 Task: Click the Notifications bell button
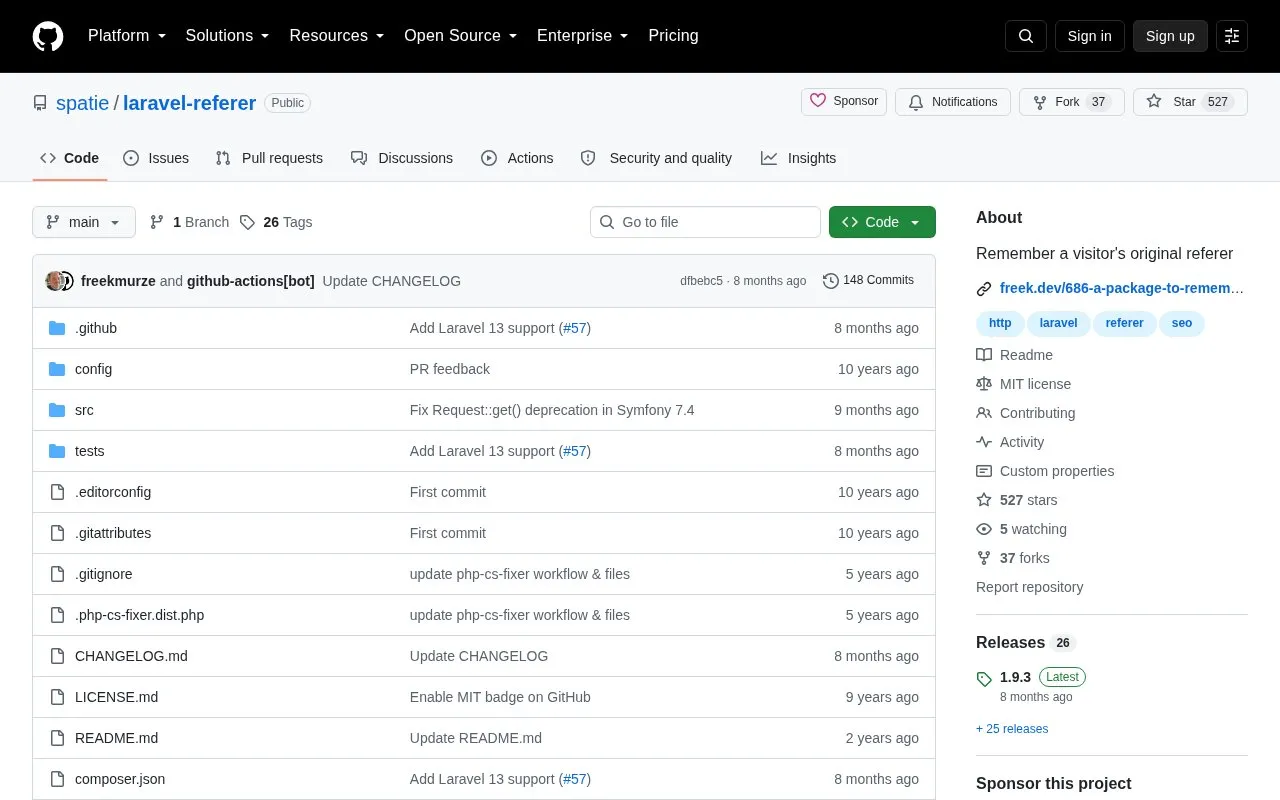[x=953, y=102]
